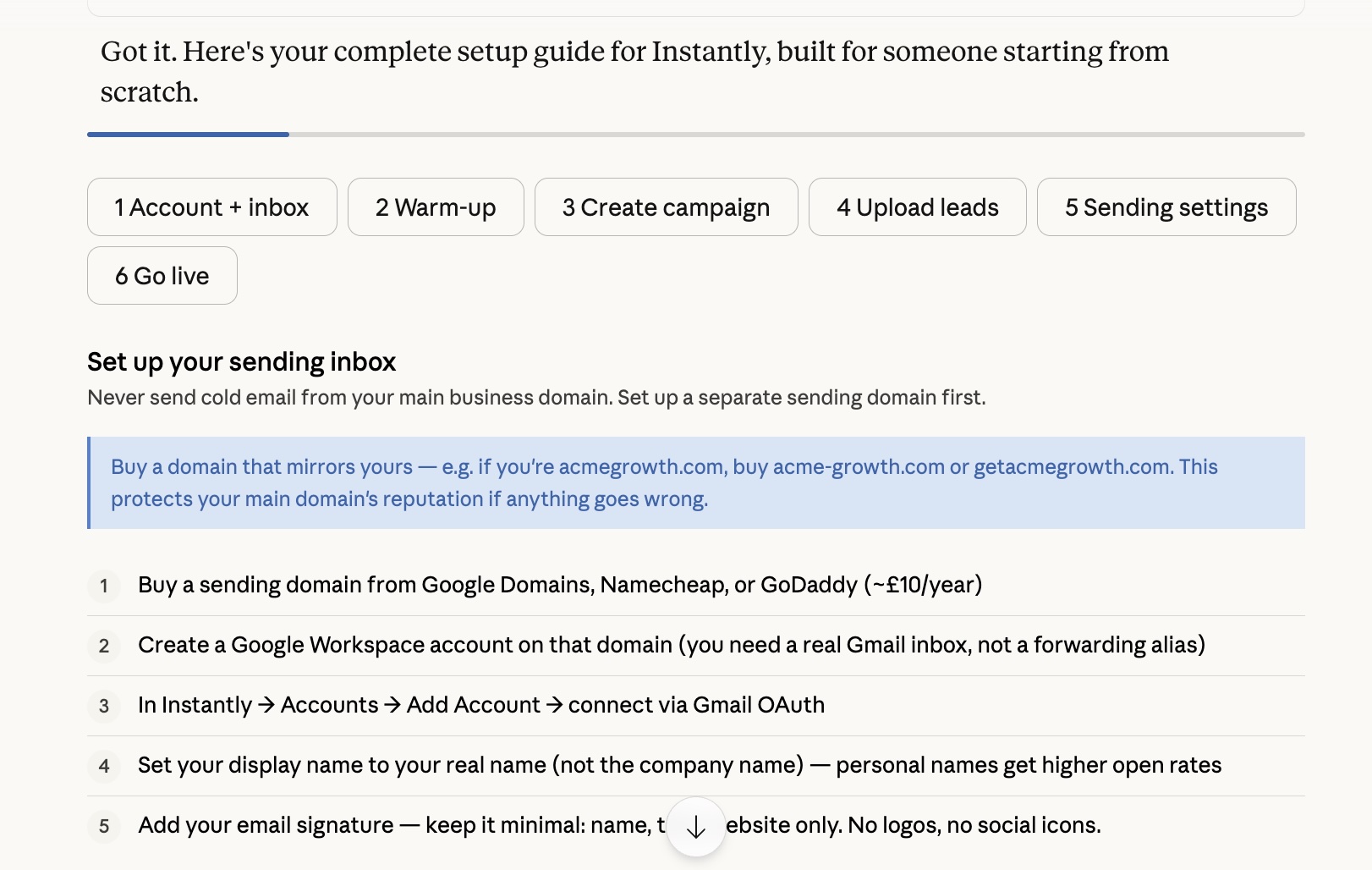Viewport: 1372px width, 870px height.
Task: Select the "3 Create campaign" tab
Action: pos(666,207)
